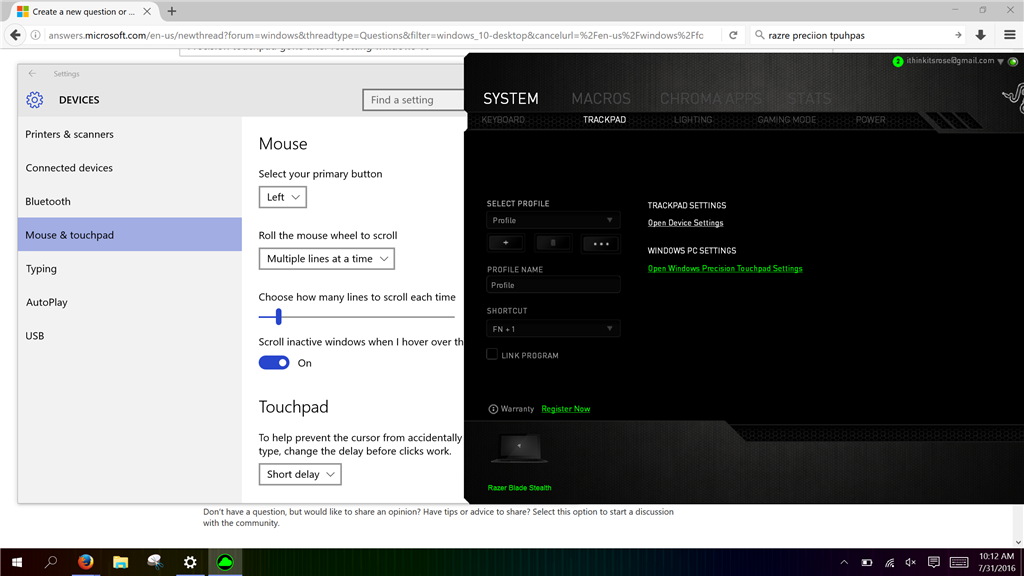
Task: Click the search go arrow in search box
Action: point(958,35)
